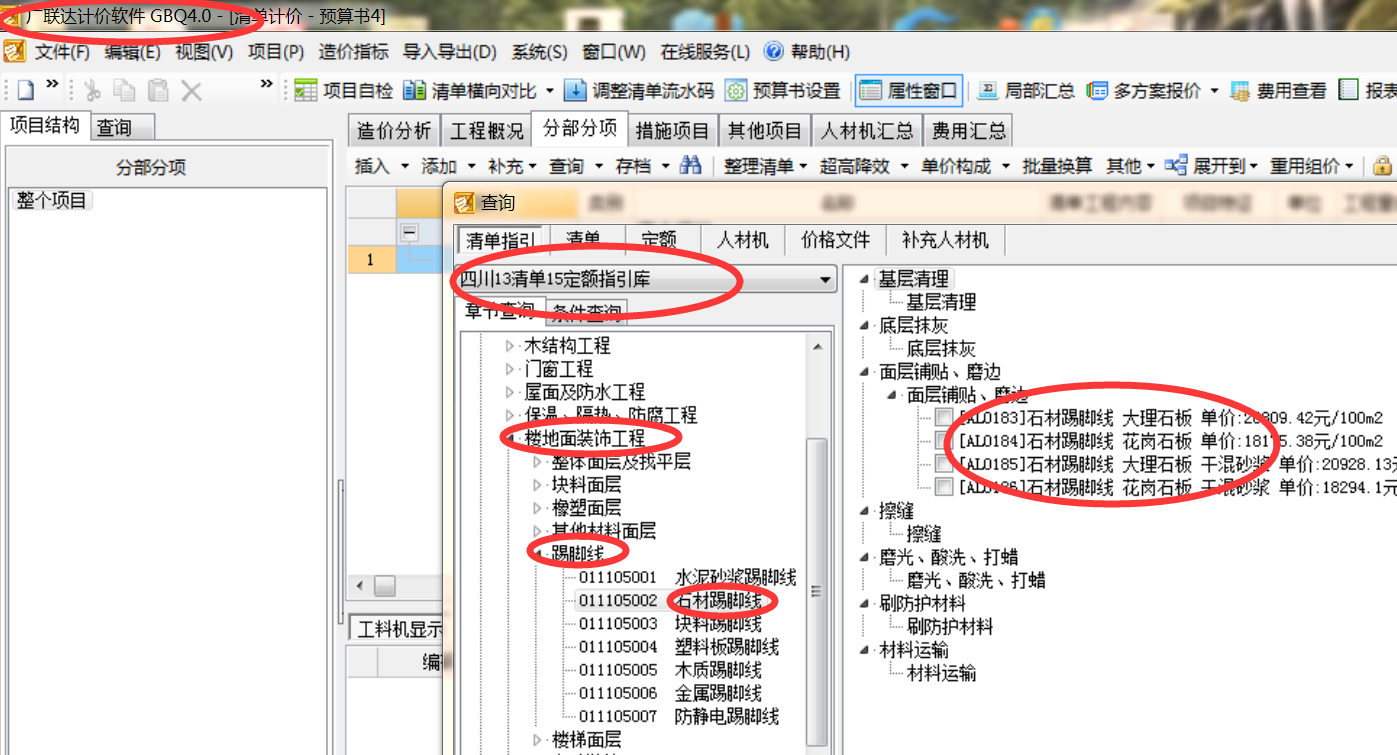Check AL0183 石材踢脚线 大理石板 checkbox

(944, 418)
